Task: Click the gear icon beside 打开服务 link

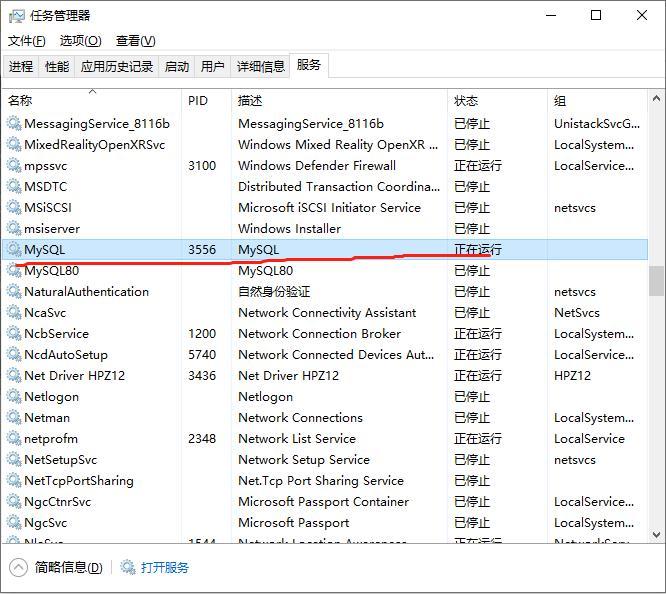Action: 128,567
